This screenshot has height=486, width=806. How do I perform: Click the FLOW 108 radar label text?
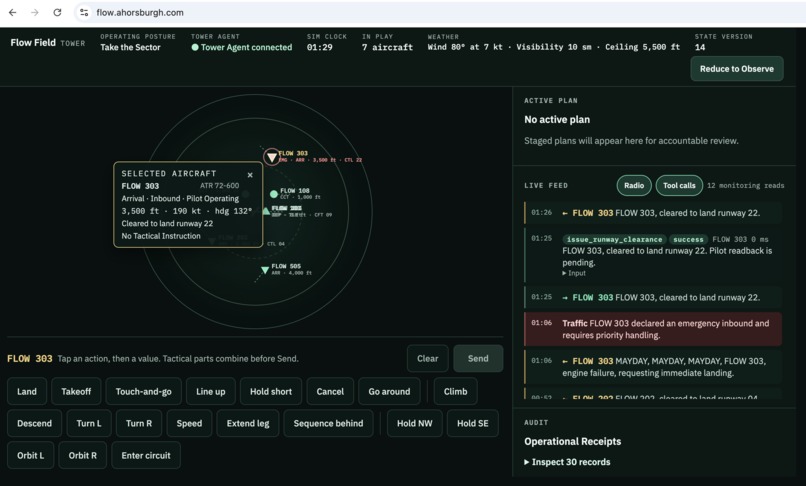pos(295,190)
